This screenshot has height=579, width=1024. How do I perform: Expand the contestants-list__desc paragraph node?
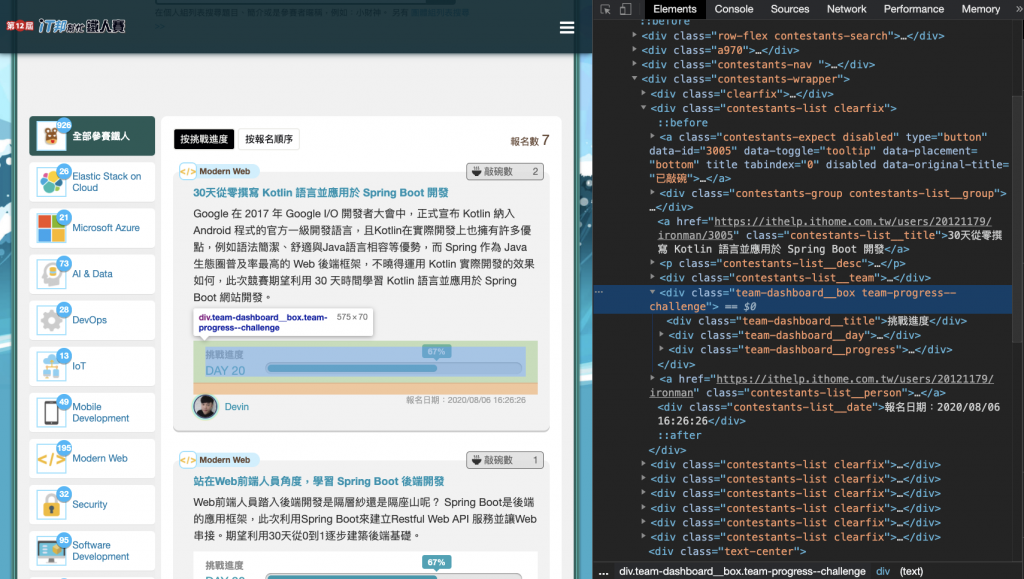[652, 263]
